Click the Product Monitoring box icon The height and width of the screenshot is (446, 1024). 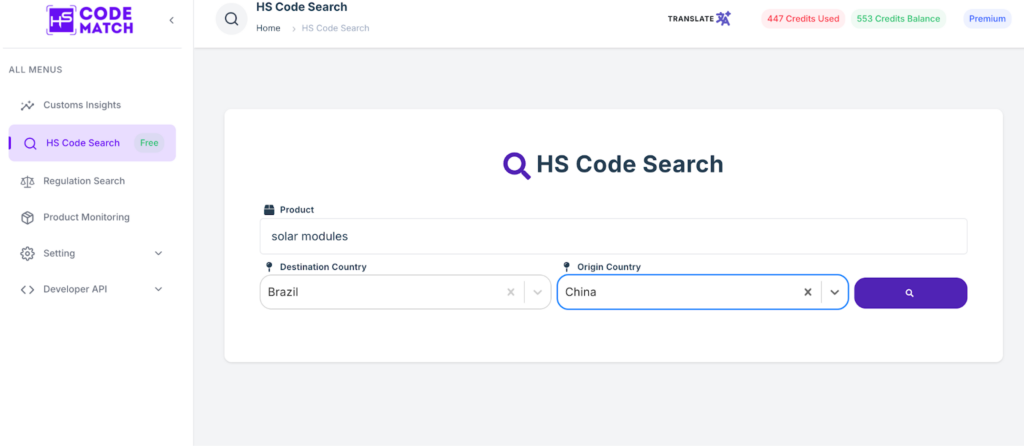click(27, 217)
